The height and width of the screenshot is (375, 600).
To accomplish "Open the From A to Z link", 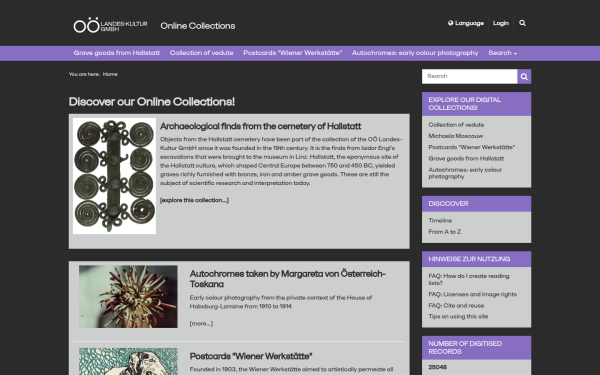I will 445,232.
